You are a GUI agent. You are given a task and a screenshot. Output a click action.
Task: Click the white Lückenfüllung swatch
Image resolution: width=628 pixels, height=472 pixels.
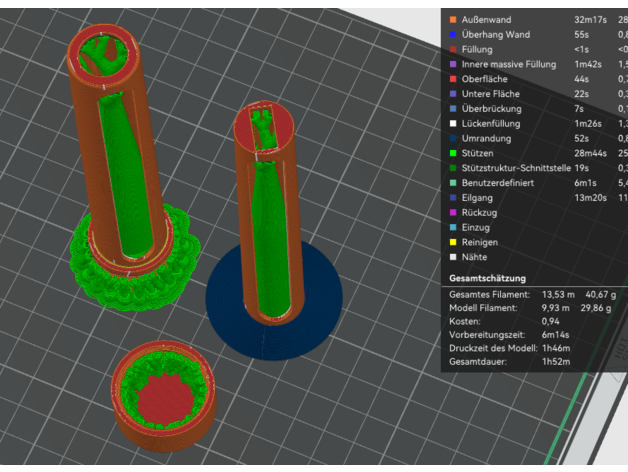pyautogui.click(x=454, y=123)
